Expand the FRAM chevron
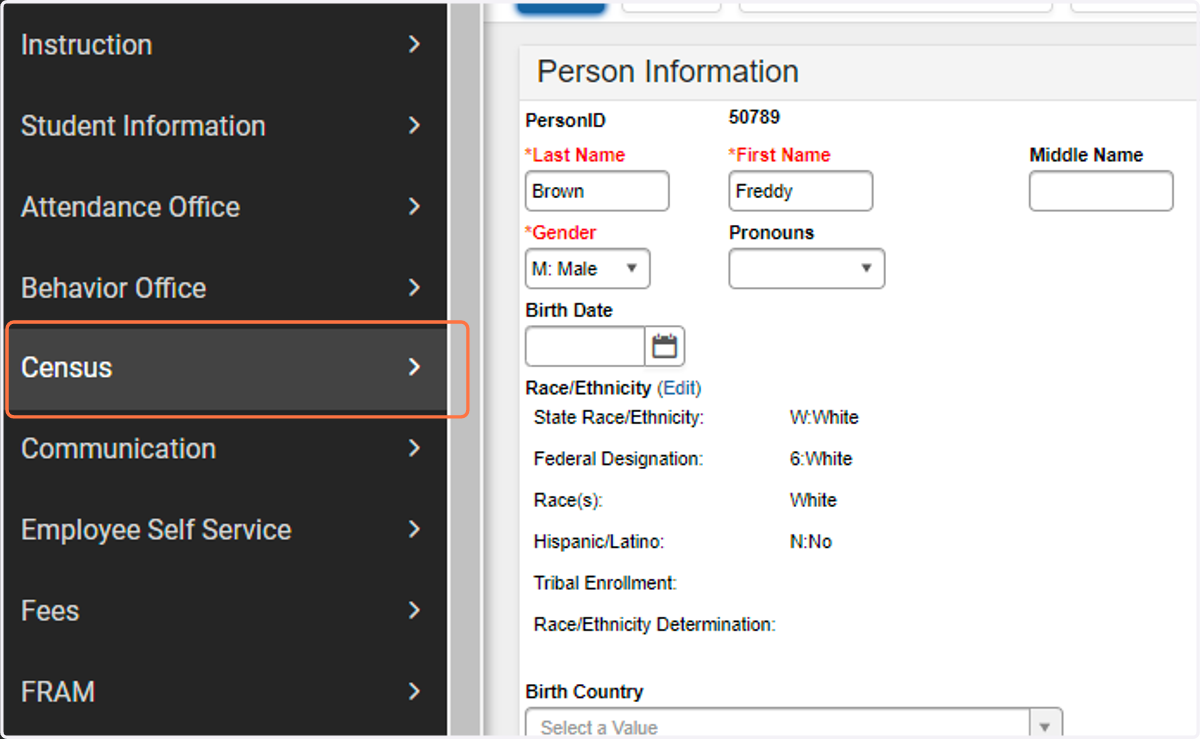This screenshot has height=739, width=1200. (x=415, y=691)
